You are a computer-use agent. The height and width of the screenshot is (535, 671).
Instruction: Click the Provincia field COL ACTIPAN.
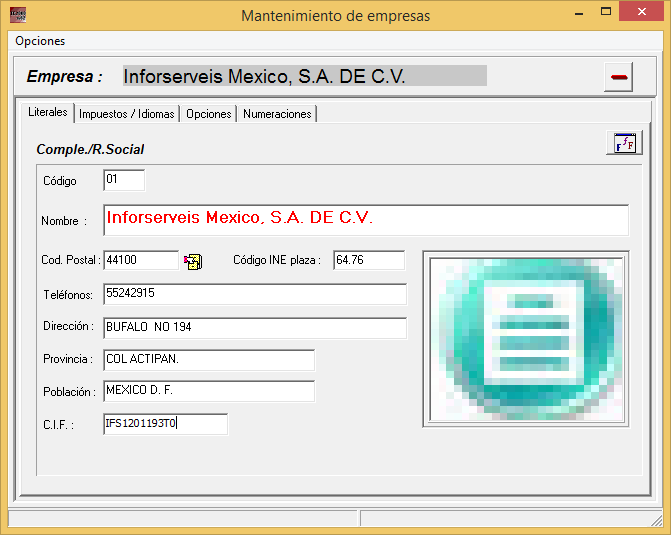209,360
